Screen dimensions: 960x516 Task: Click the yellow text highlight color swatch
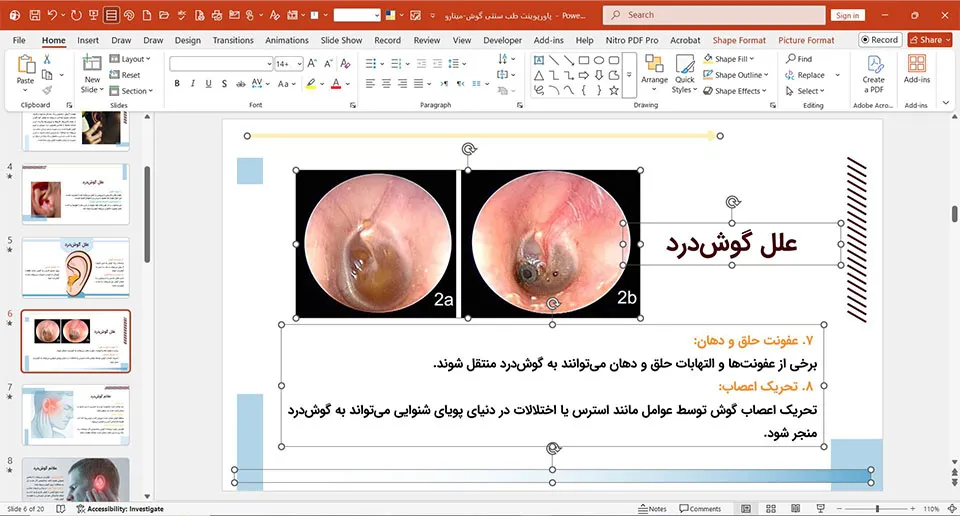pos(311,83)
